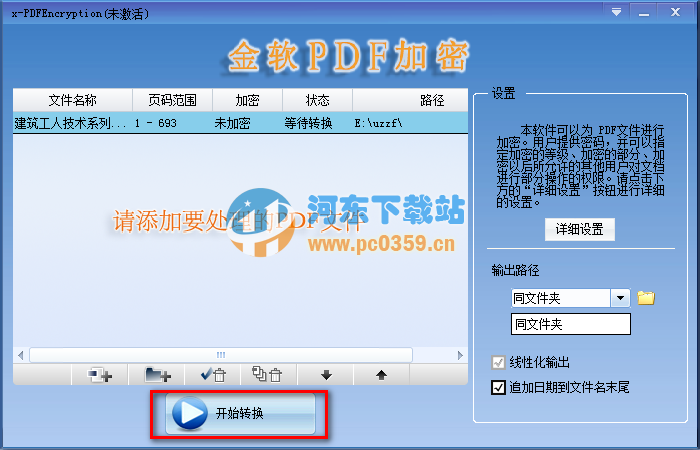Close the x-PDFEncryption window

tap(675, 12)
